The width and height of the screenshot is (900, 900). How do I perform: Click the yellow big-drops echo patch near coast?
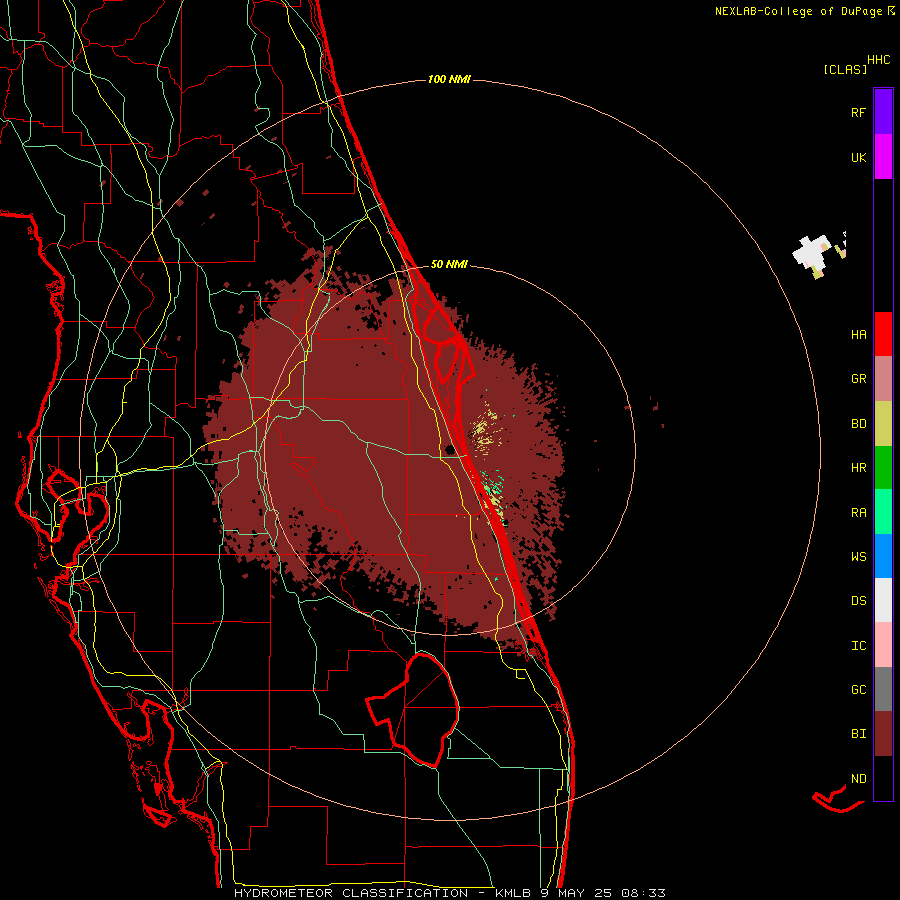click(484, 429)
